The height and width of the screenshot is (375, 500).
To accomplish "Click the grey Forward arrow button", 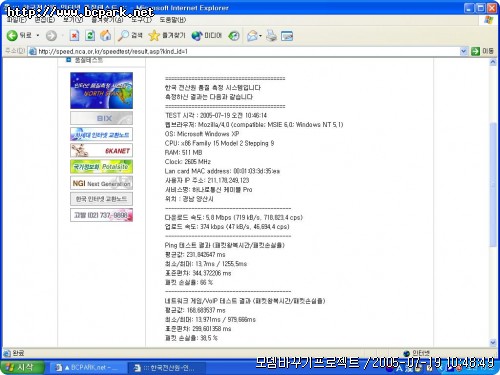I will click(51, 35).
